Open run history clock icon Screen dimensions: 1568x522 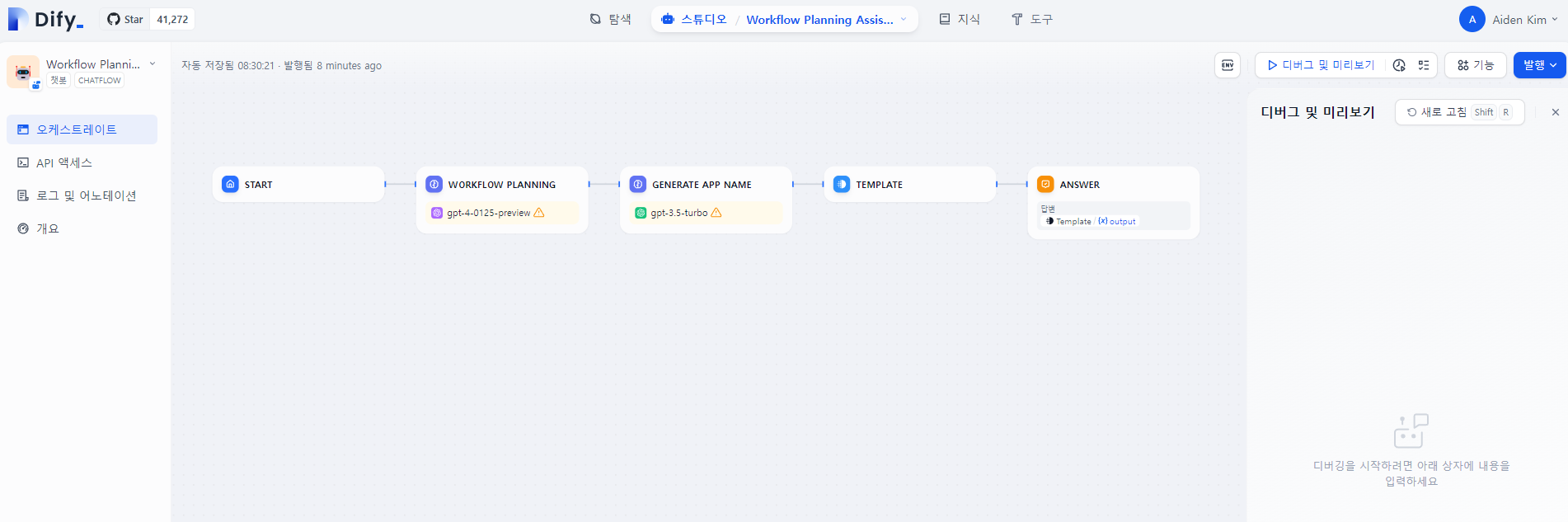(x=1399, y=65)
